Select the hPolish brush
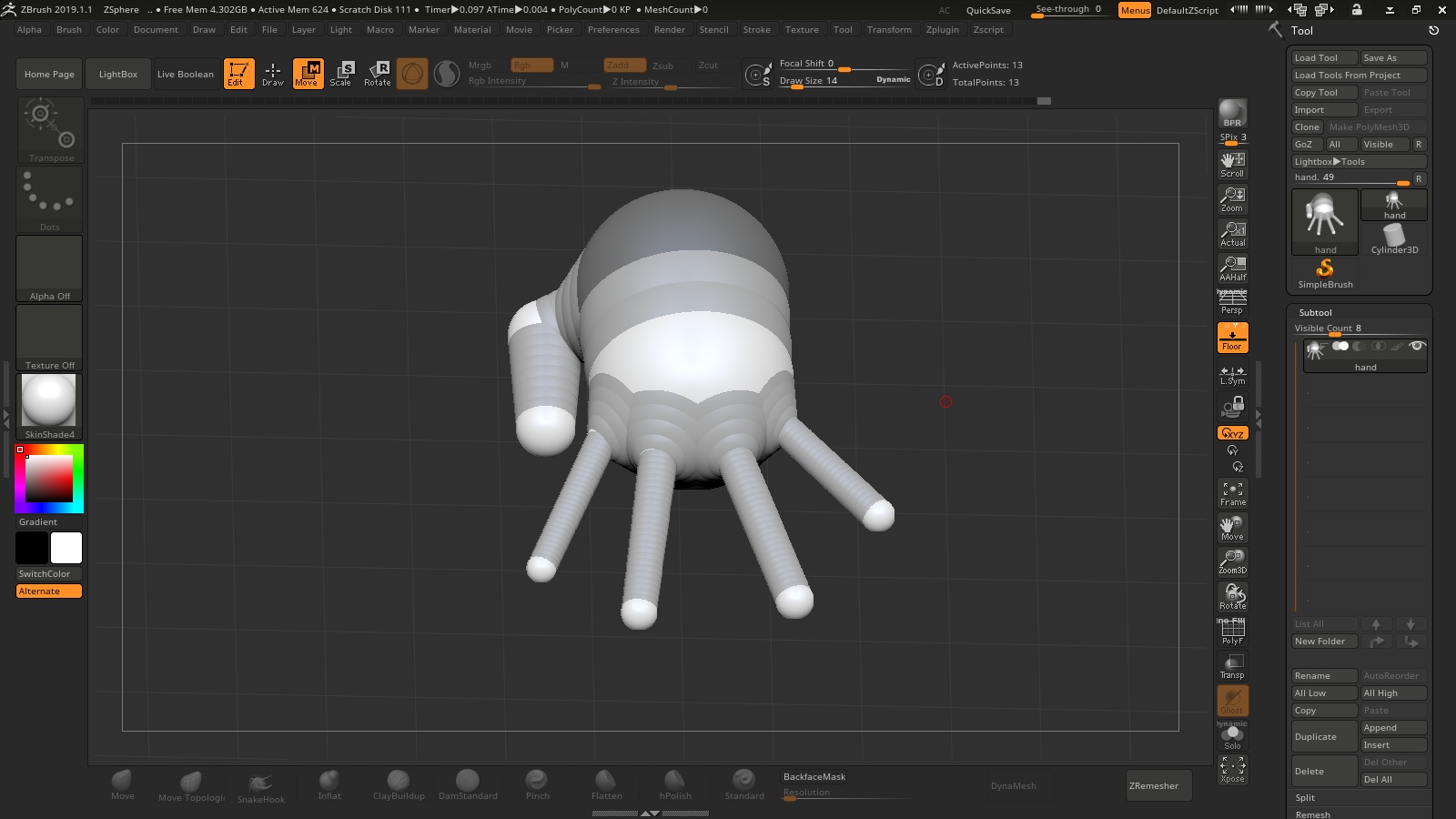Screen dimensions: 1456x819 pyautogui.click(x=675, y=786)
